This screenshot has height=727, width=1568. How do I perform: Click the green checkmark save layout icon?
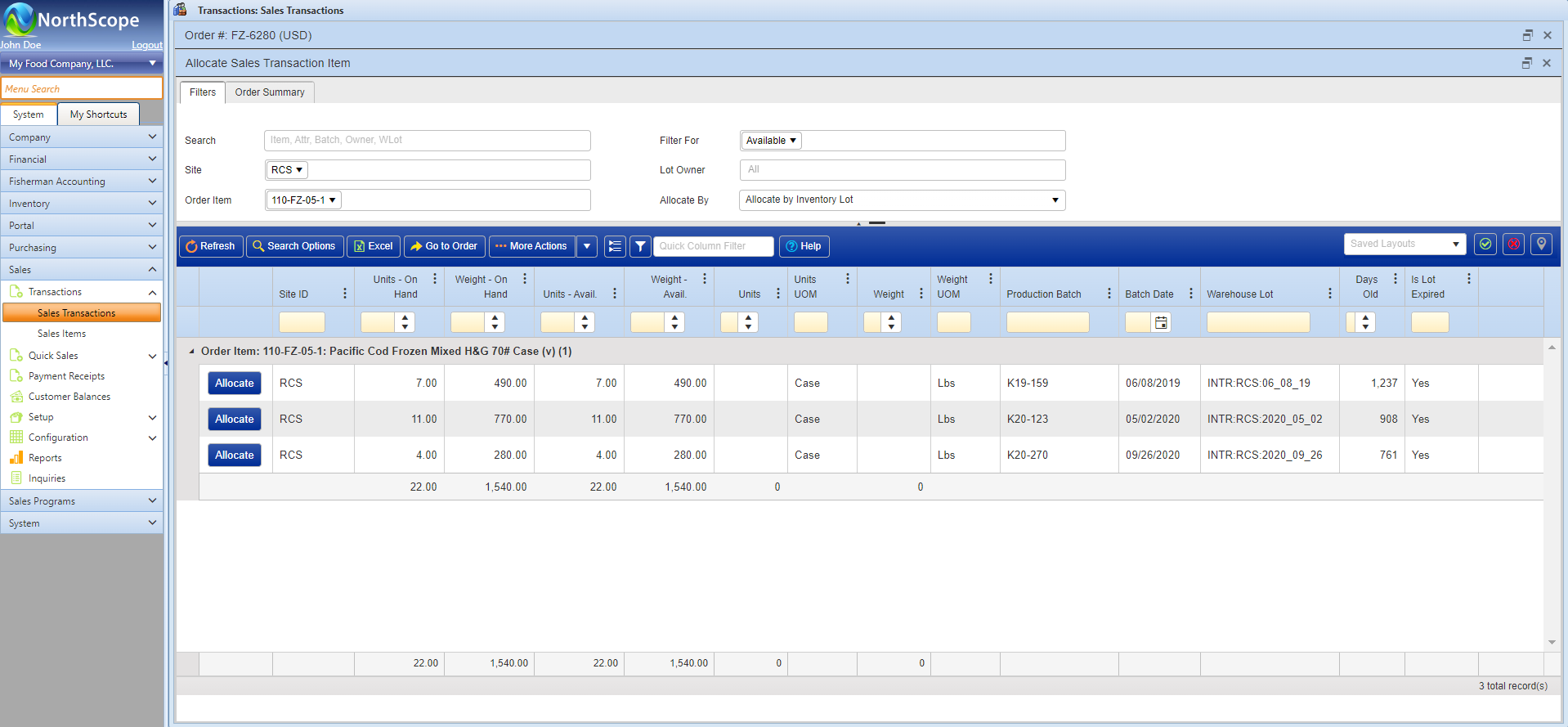click(x=1485, y=244)
